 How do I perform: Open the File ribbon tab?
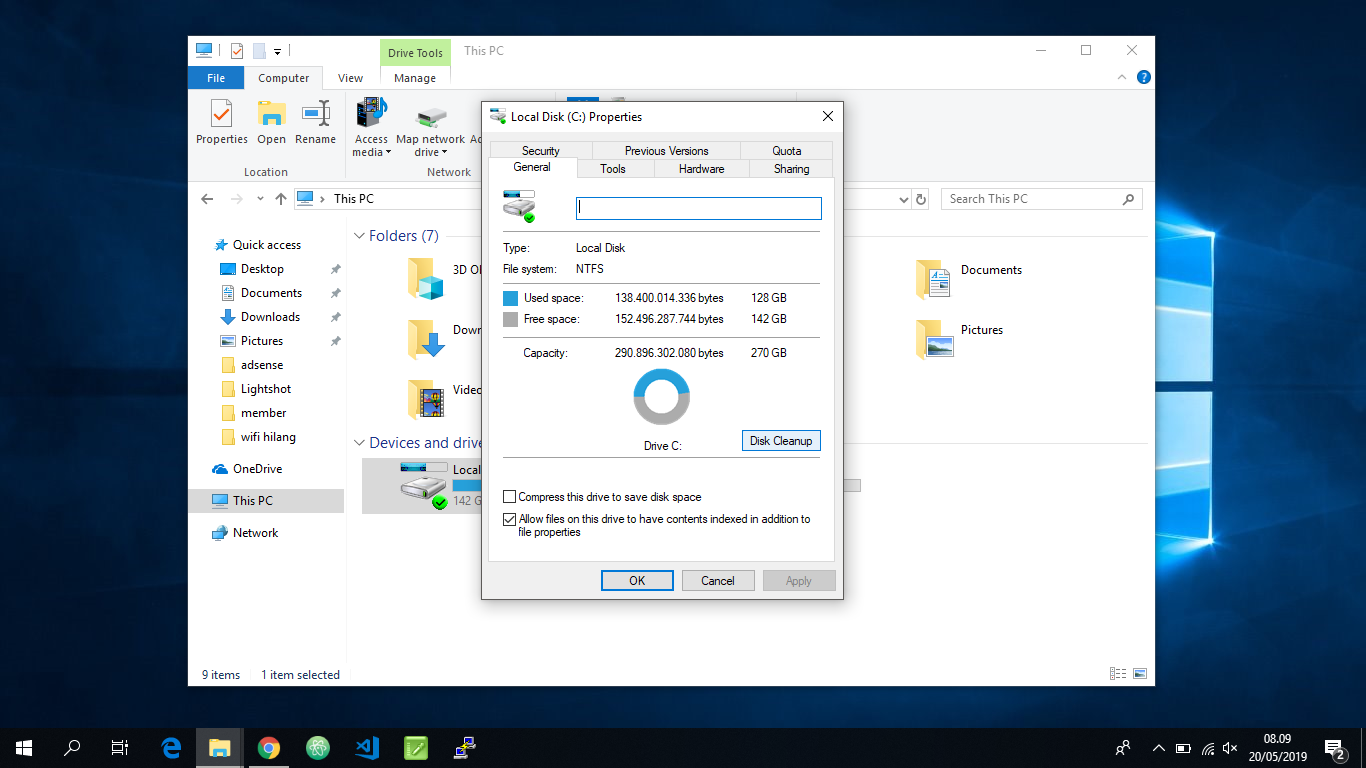tap(216, 78)
